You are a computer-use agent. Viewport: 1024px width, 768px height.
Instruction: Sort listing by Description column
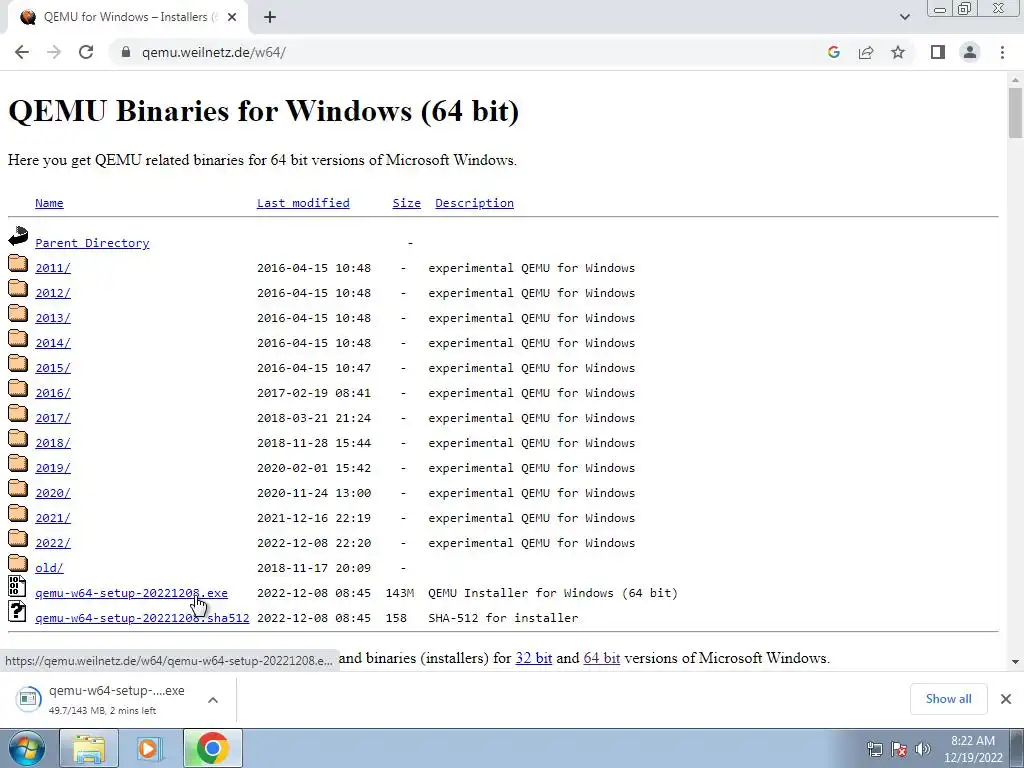[x=474, y=203]
